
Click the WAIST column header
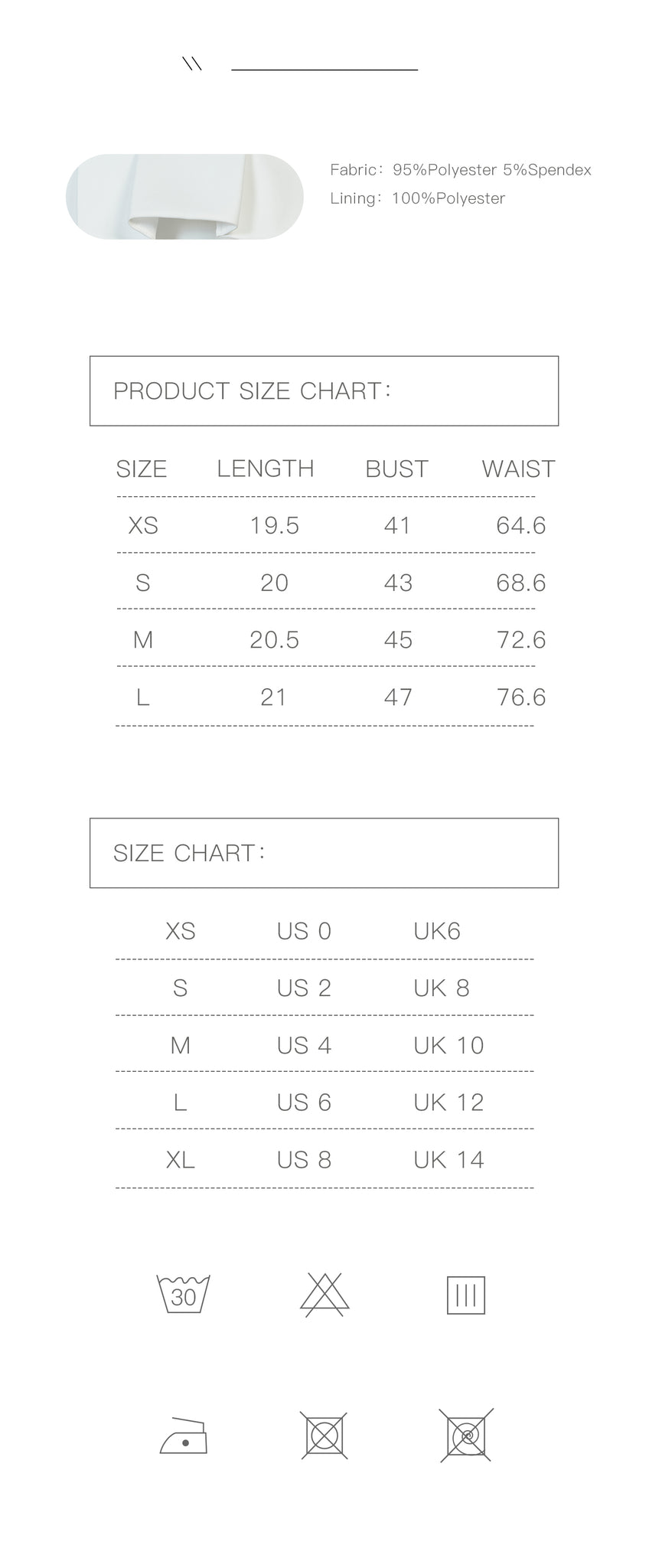pyautogui.click(x=518, y=469)
